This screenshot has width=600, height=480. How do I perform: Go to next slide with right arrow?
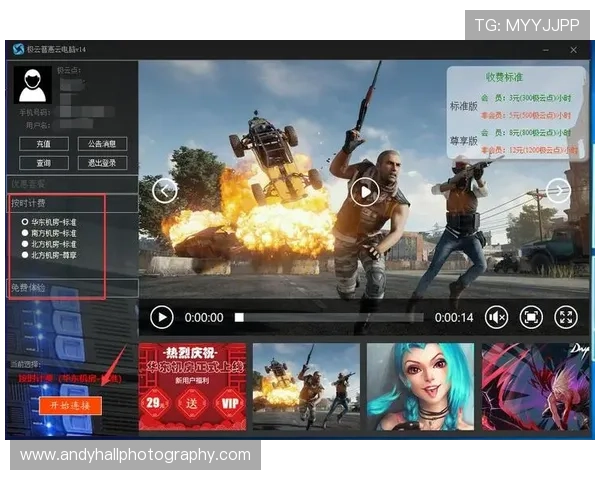(558, 190)
